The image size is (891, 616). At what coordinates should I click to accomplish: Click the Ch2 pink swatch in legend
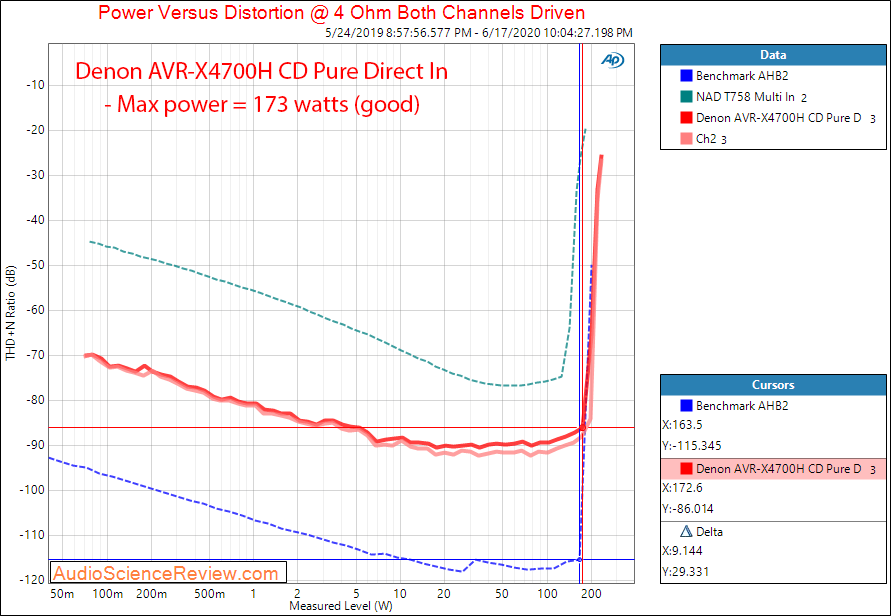pos(686,139)
